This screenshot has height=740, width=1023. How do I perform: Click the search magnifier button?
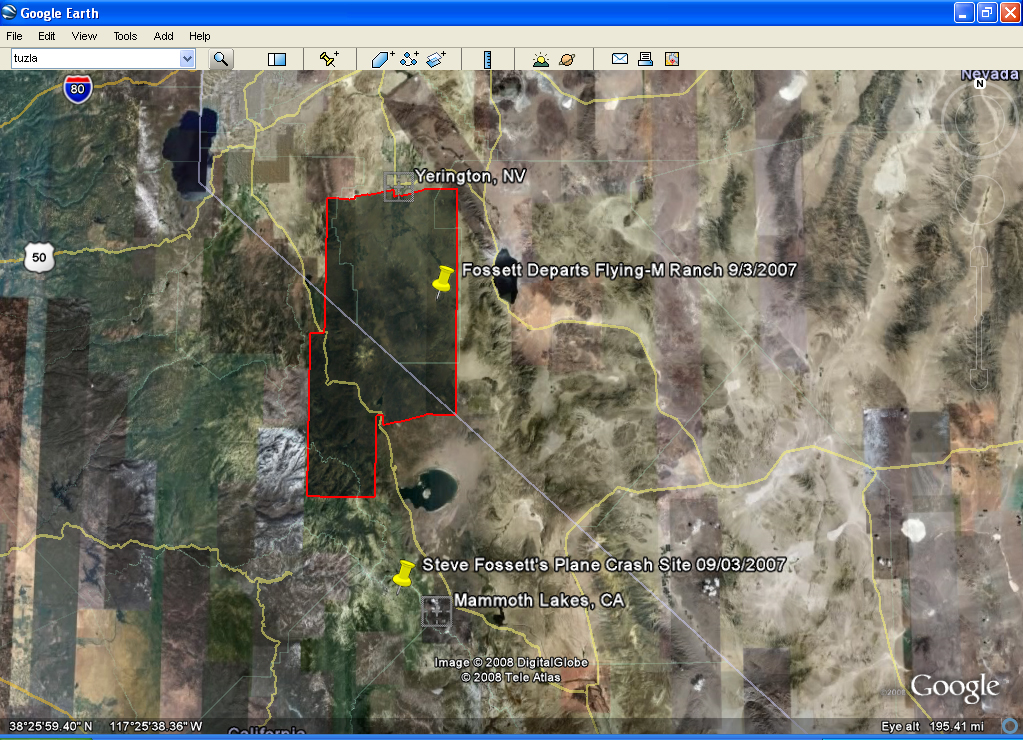coord(221,60)
